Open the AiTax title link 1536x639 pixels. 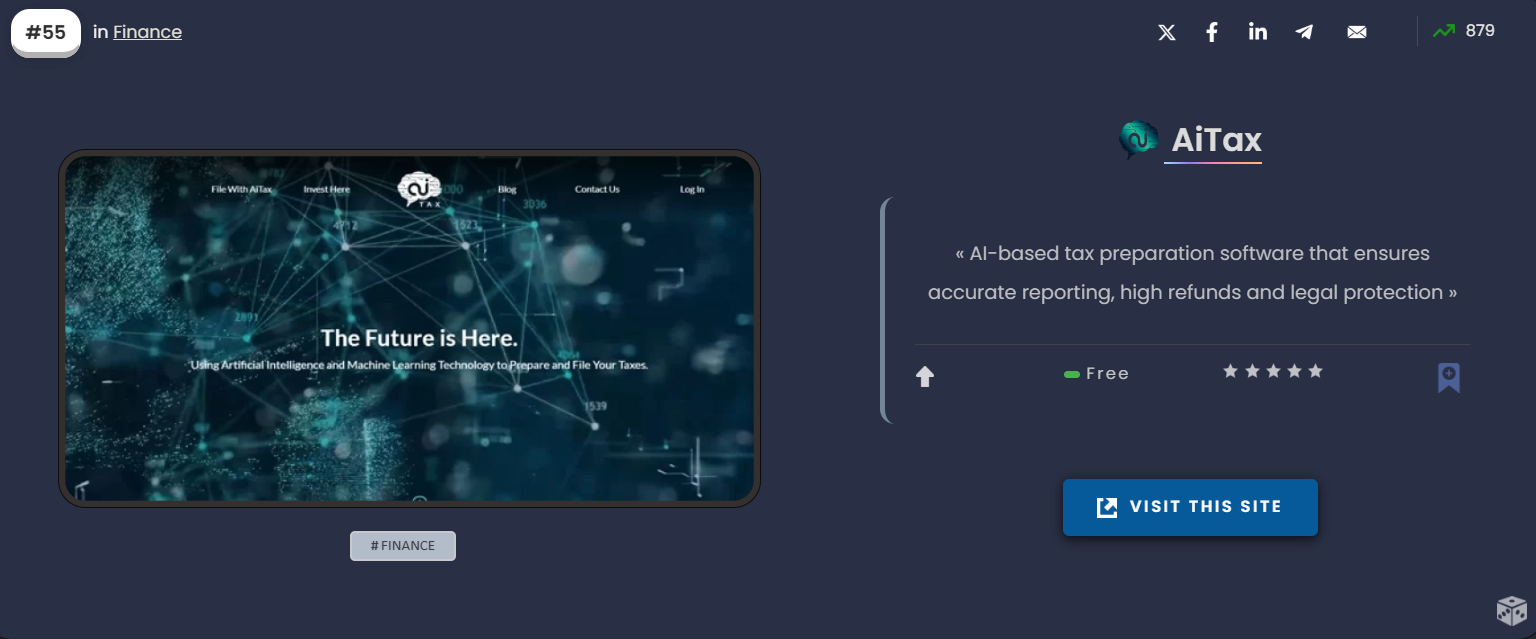pos(1216,141)
